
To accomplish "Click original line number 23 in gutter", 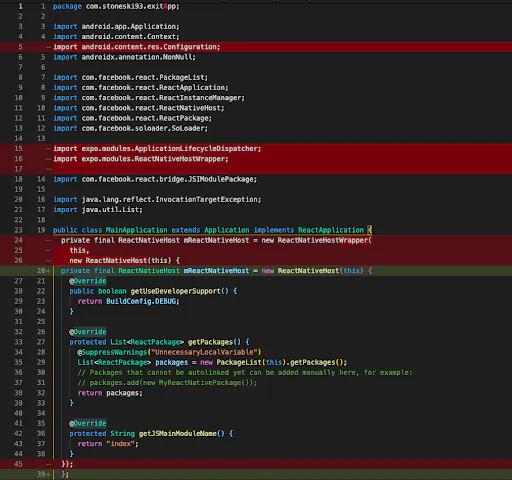I will point(18,230).
